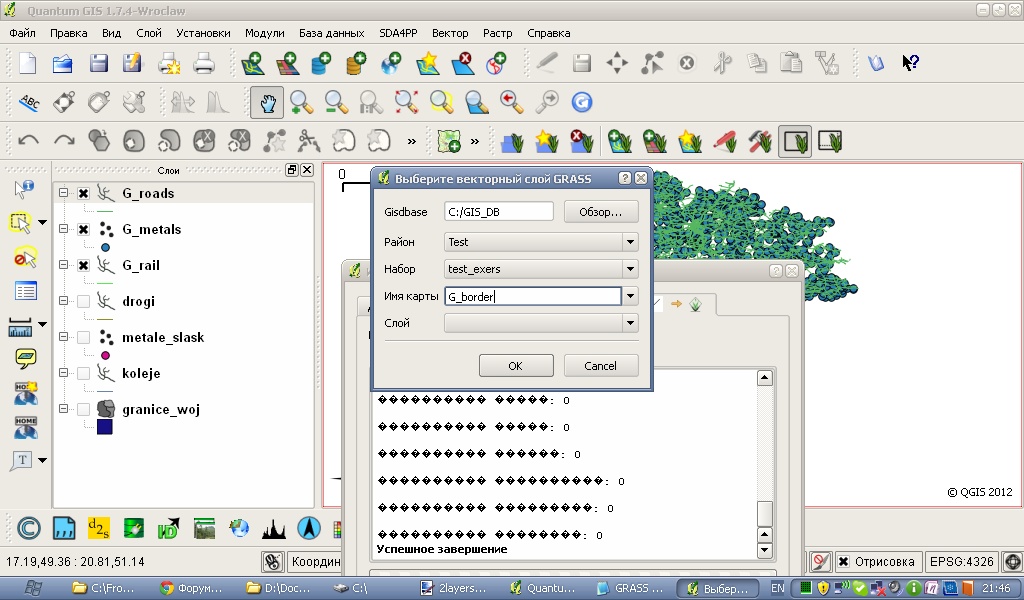Click the Имя карты input field
The image size is (1024, 600).
click(532, 296)
